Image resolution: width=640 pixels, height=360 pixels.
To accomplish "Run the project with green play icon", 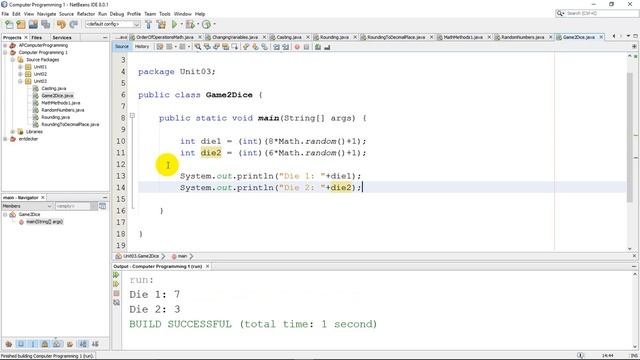I will 174,24.
